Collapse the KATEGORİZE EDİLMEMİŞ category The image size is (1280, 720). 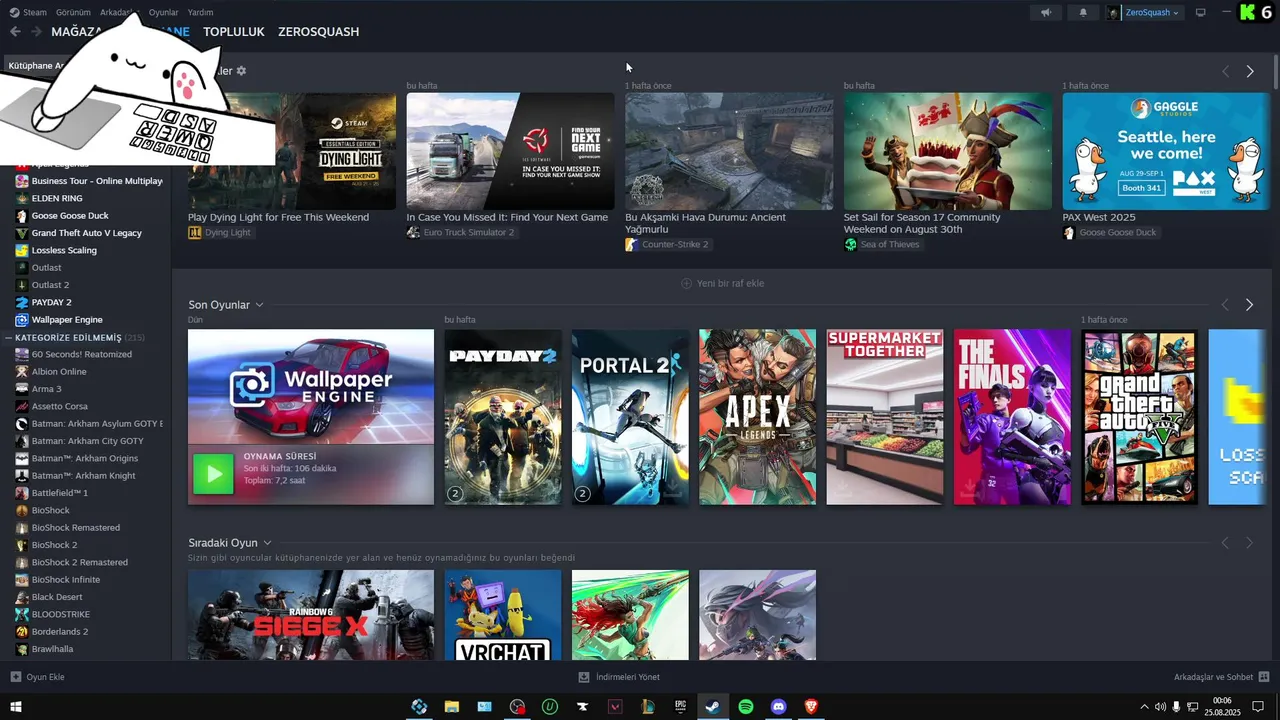pyautogui.click(x=8, y=338)
